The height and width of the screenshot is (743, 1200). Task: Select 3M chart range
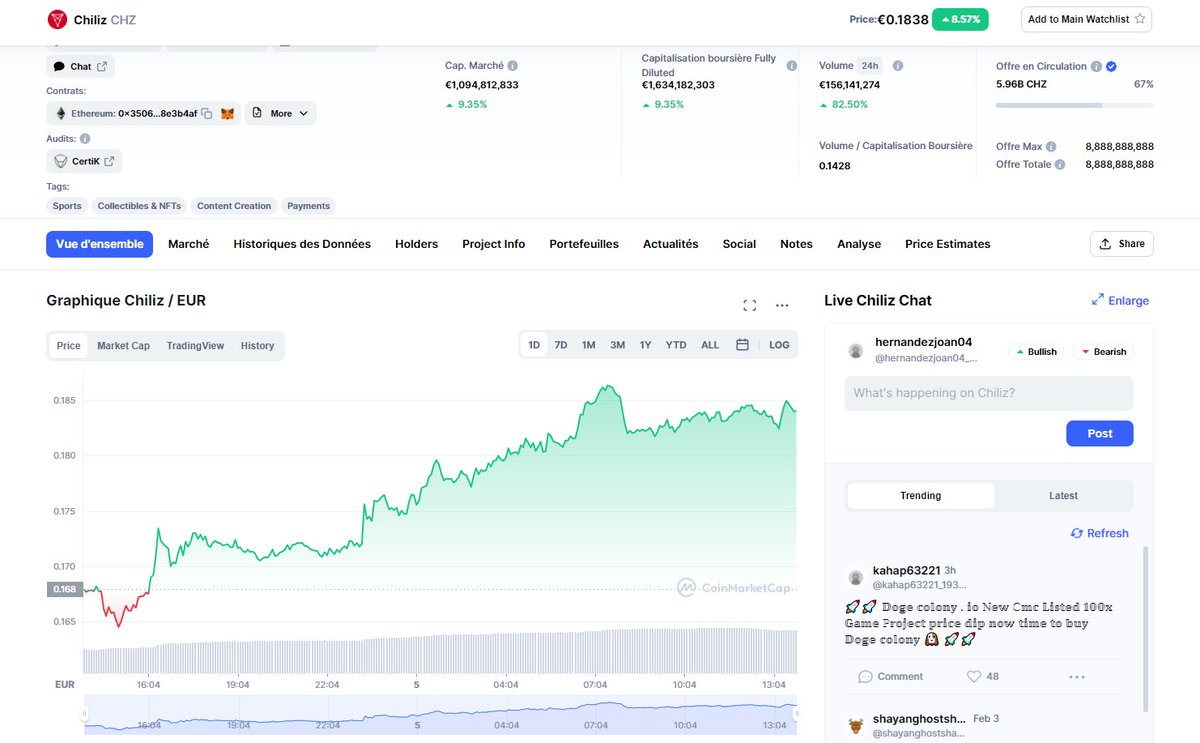point(618,345)
